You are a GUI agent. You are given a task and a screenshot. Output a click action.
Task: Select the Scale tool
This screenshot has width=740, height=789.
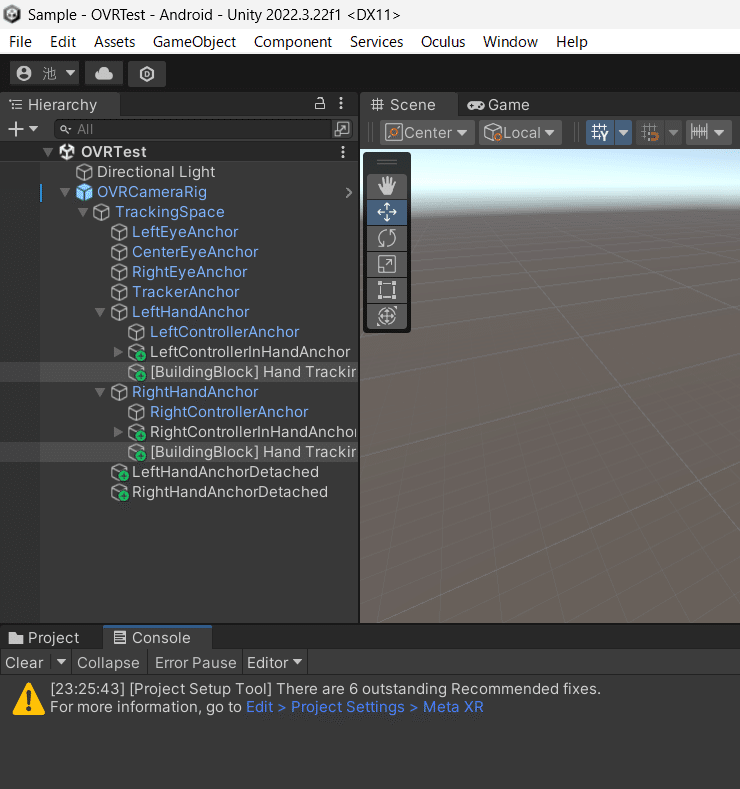pyautogui.click(x=386, y=264)
